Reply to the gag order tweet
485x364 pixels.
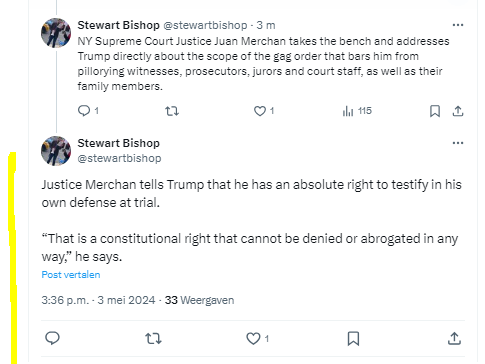click(88, 111)
